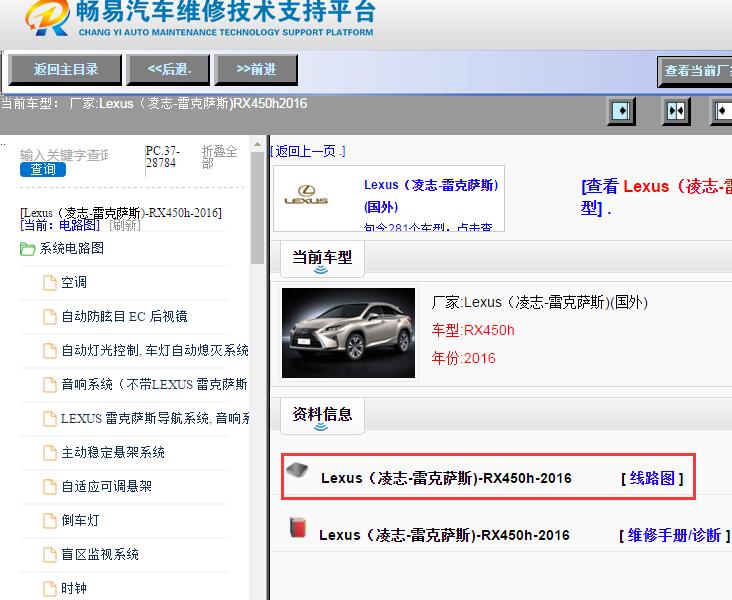Screen dimensions: 732x600
Task: Click the 刷新 refresh link
Action: pyautogui.click(x=125, y=226)
